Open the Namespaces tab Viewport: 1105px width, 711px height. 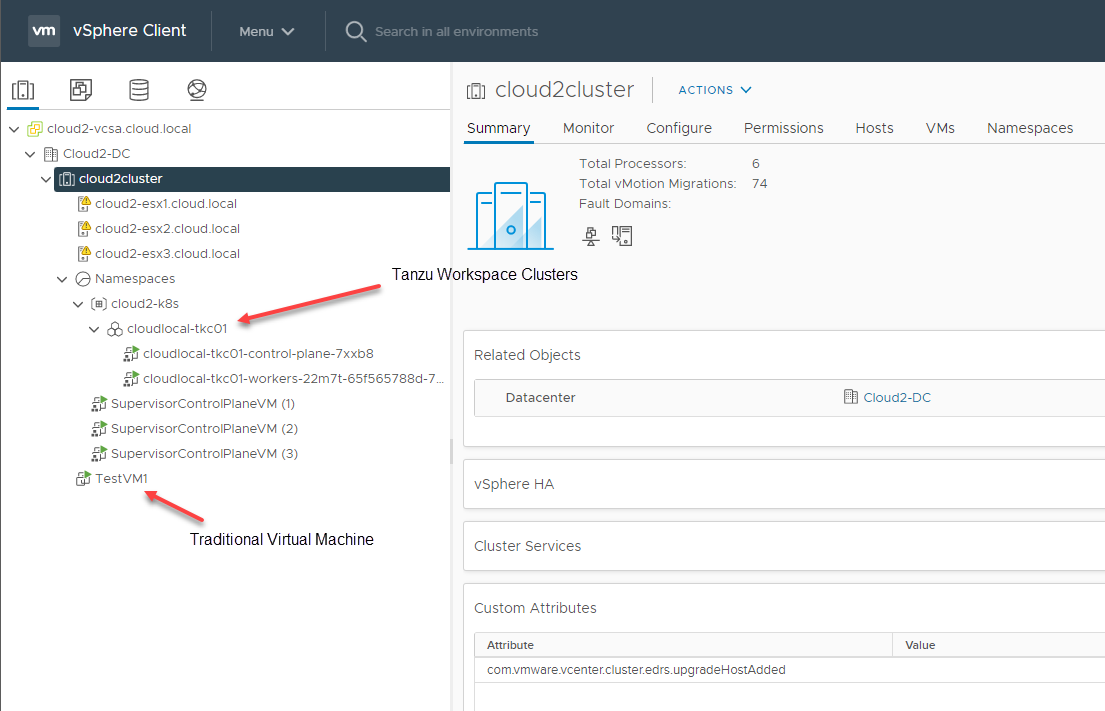click(1030, 128)
